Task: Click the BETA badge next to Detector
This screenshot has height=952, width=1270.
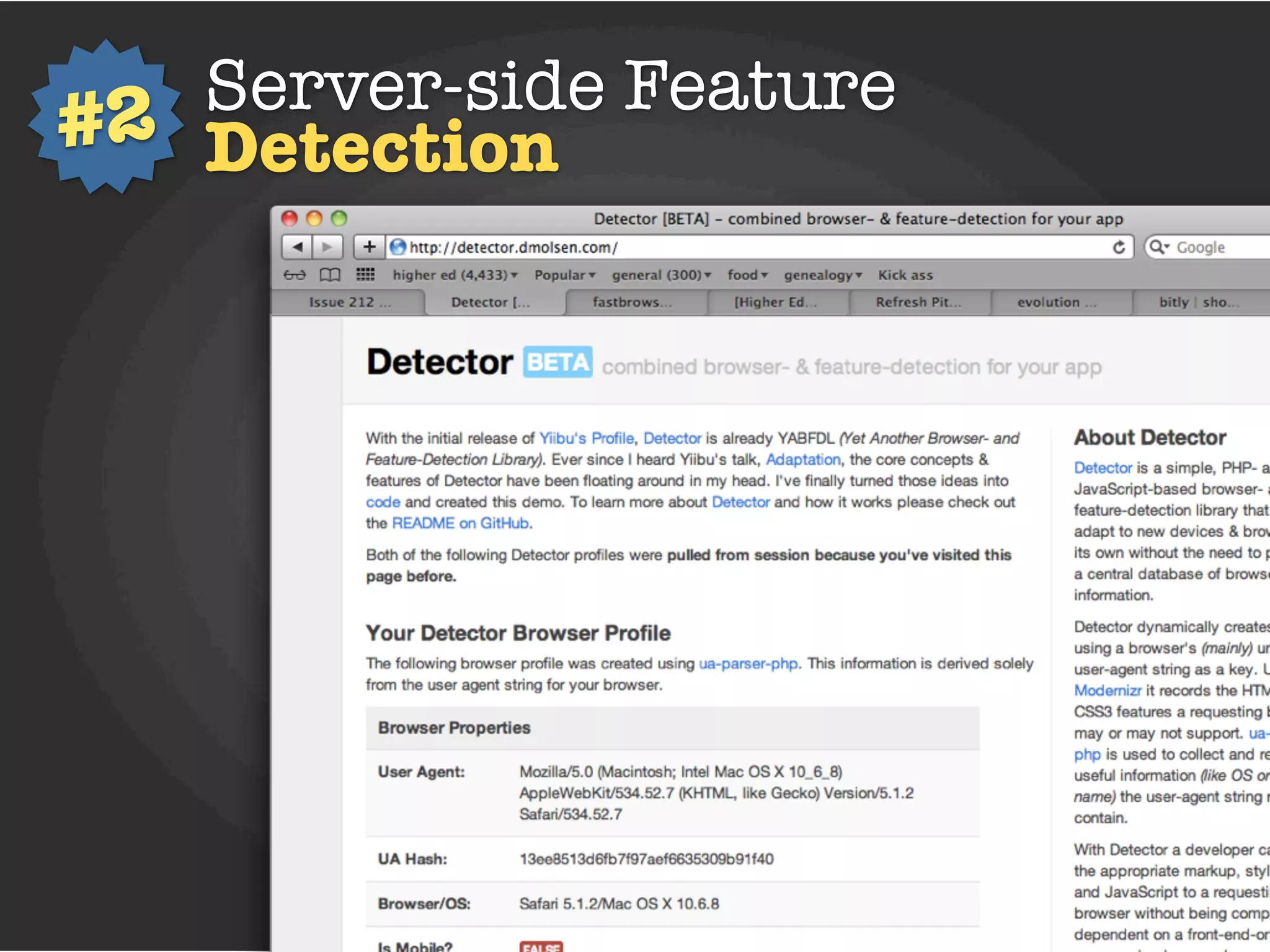Action: pyautogui.click(x=557, y=362)
